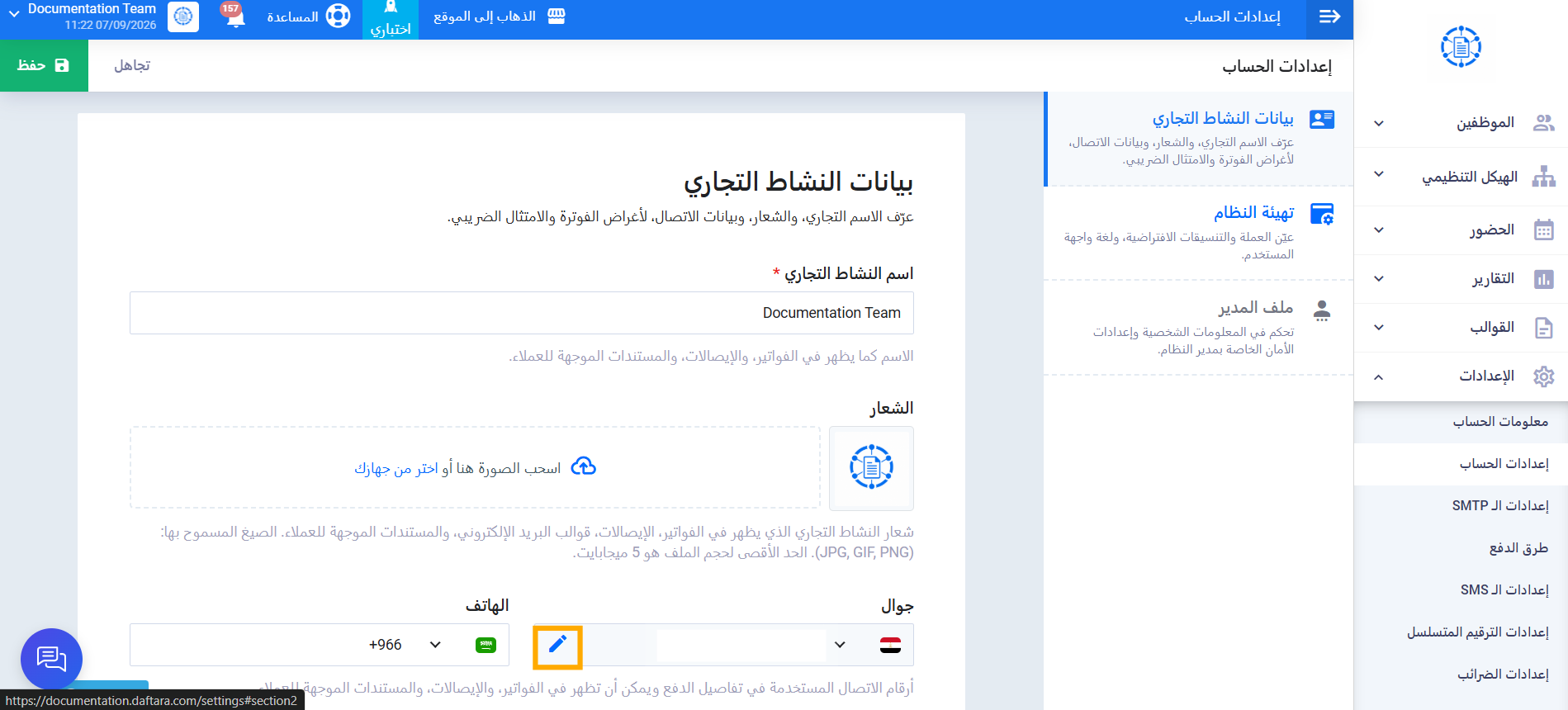
Task: Click the pencil edit icon in mobile field
Action: pos(558,645)
